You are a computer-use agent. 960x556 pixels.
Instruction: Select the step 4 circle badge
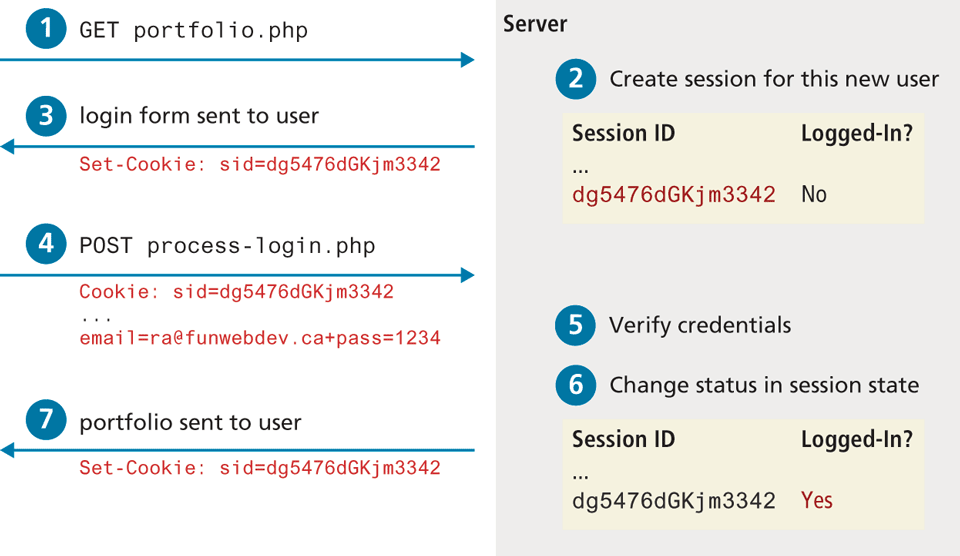[46, 245]
